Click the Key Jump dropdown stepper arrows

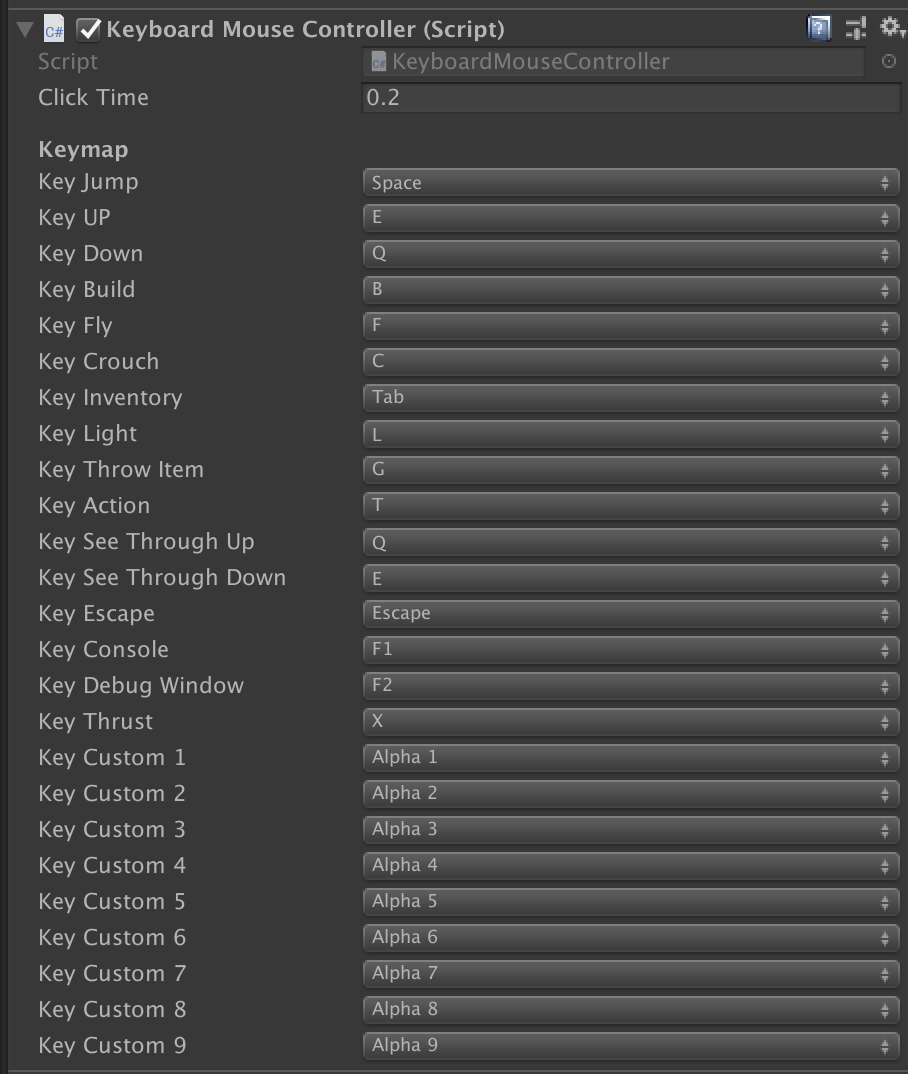click(886, 181)
